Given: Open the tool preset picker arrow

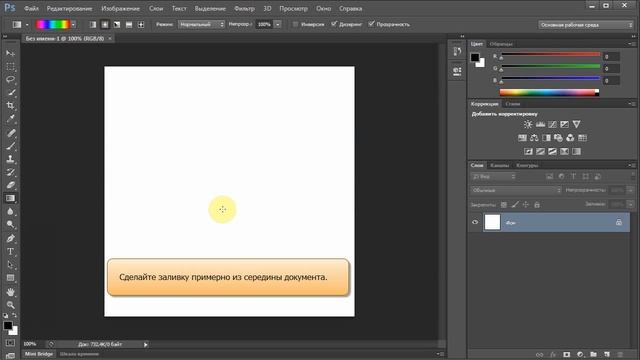Looking at the screenshot, I should pyautogui.click(x=27, y=24).
